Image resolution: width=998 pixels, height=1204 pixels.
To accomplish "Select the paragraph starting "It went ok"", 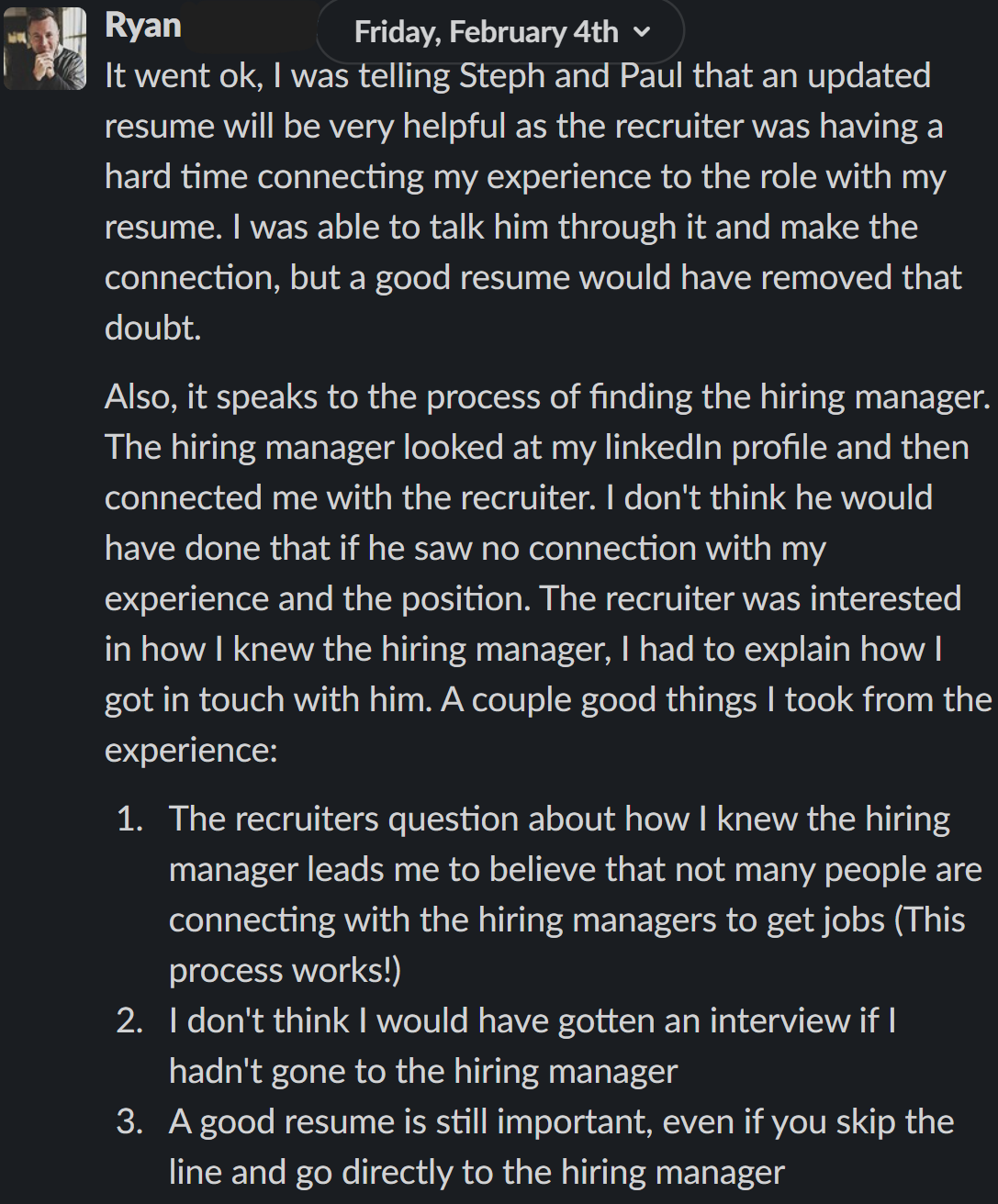I will (x=533, y=202).
